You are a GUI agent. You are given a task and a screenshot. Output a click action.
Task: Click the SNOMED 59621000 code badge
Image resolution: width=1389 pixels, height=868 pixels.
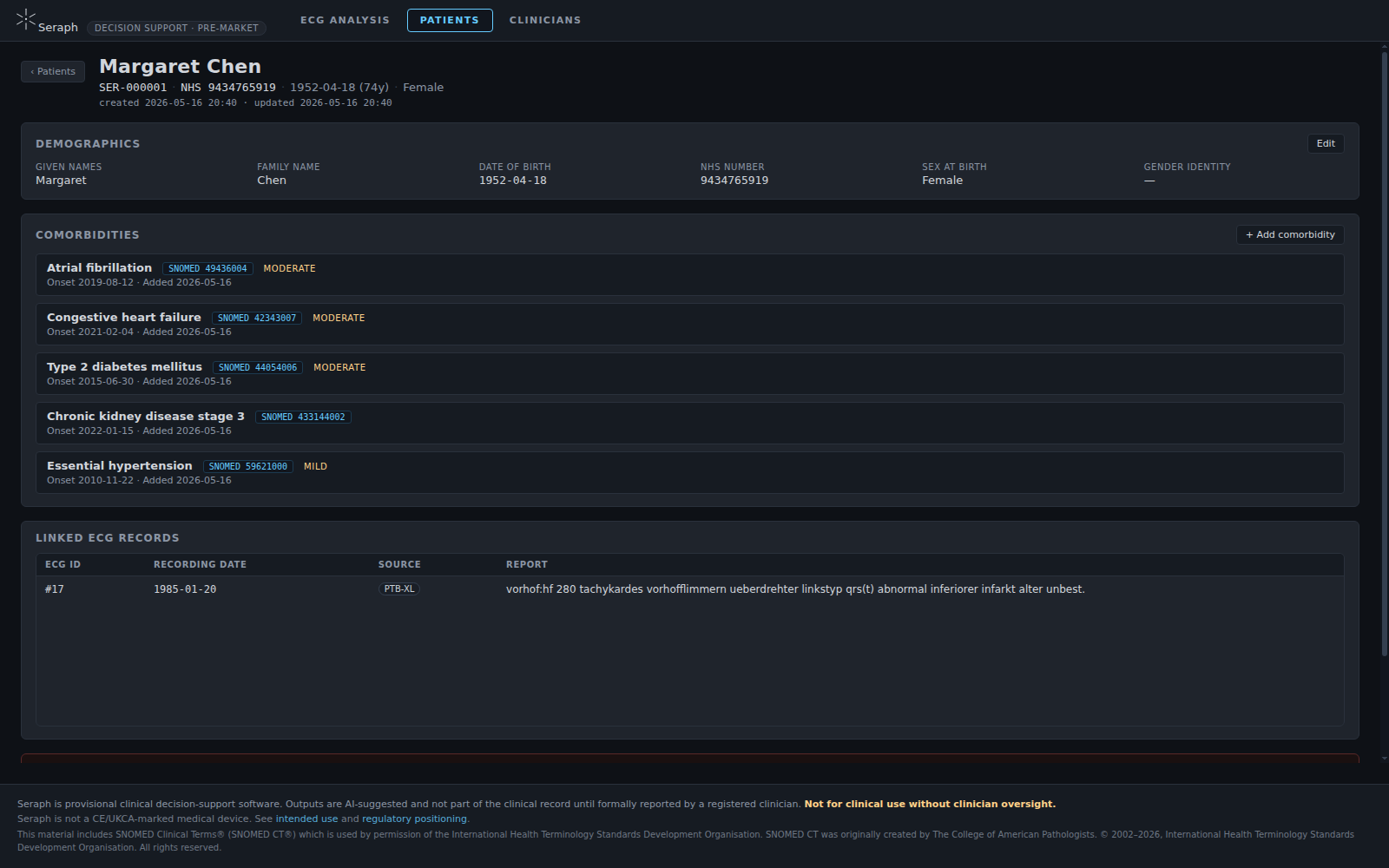pos(248,466)
